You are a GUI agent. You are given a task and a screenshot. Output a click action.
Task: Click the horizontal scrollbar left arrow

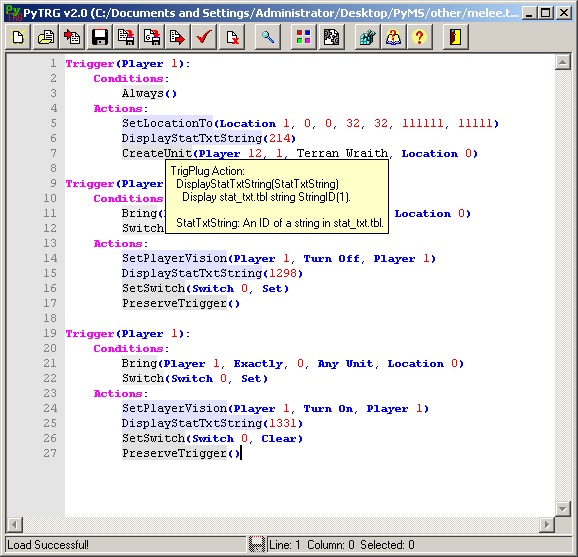[15, 524]
